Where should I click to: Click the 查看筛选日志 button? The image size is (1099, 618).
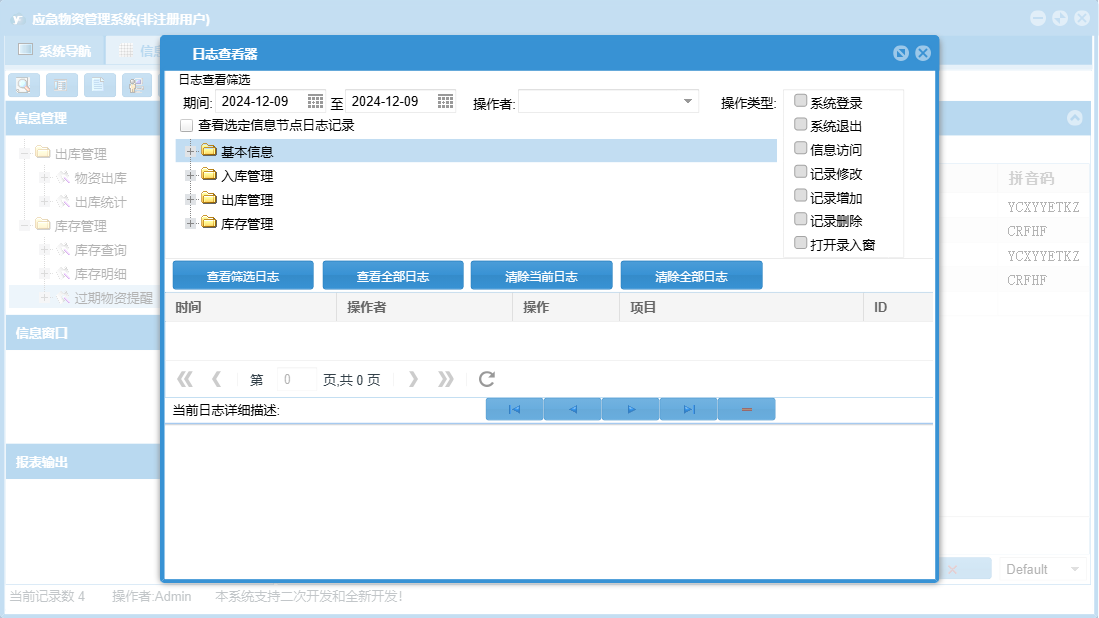(243, 276)
